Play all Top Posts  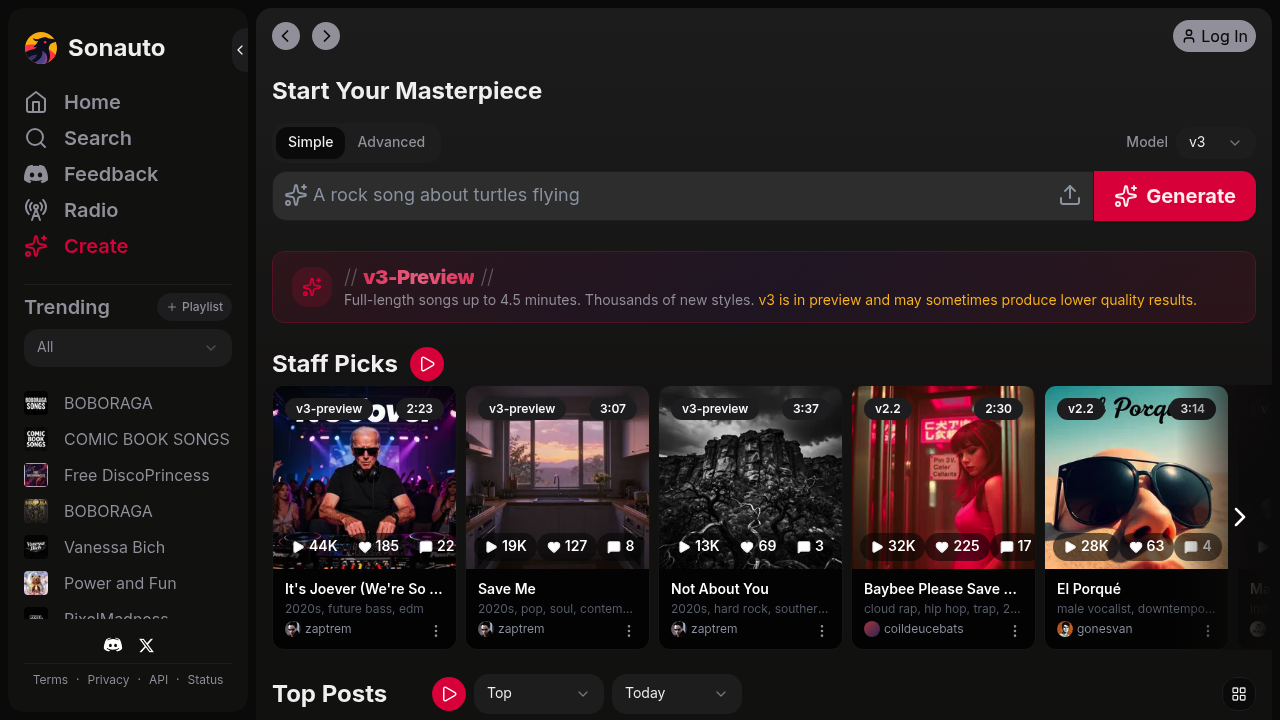click(449, 694)
